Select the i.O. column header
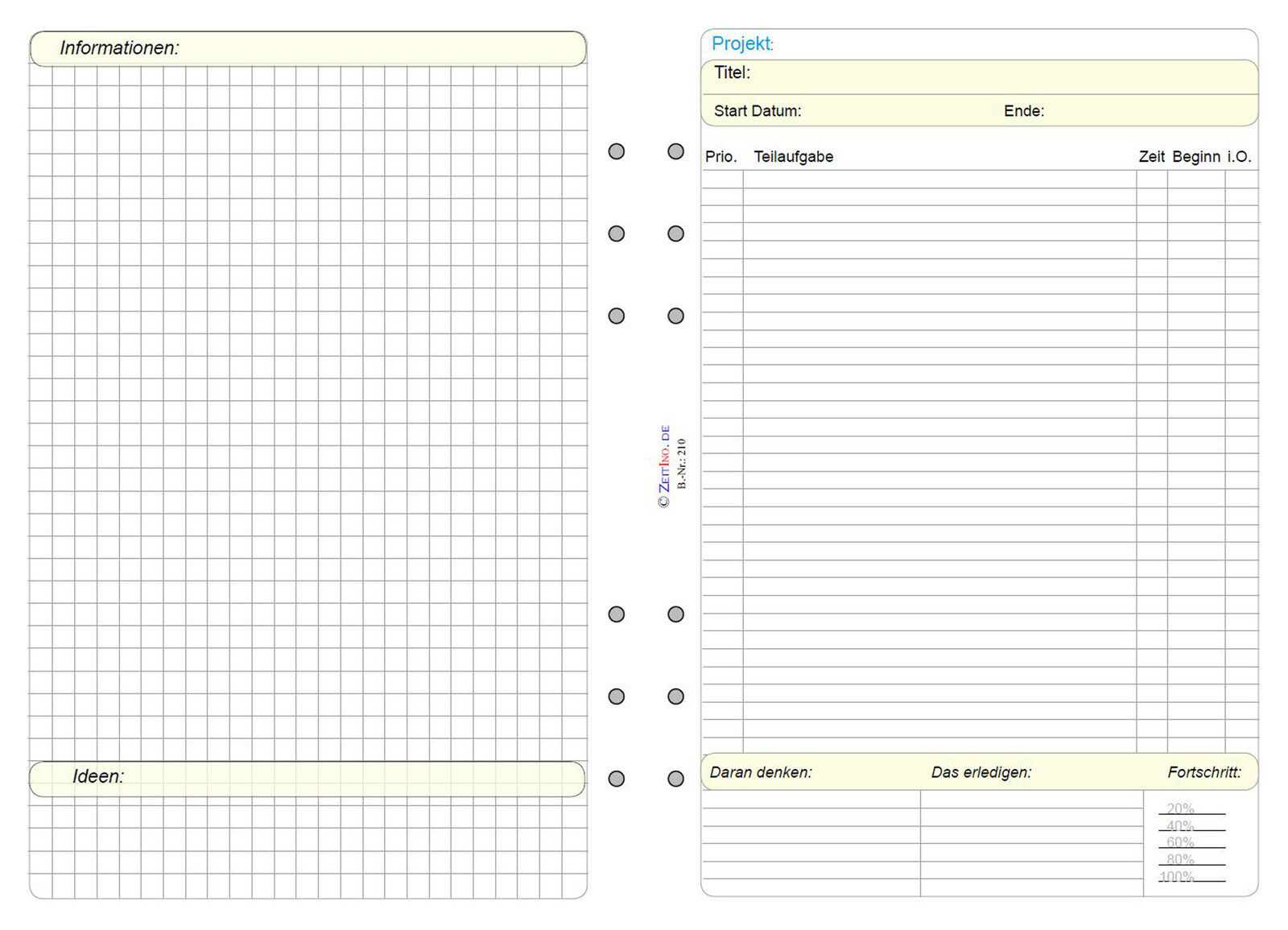Screen dimensions: 1288x930 tap(1239, 156)
